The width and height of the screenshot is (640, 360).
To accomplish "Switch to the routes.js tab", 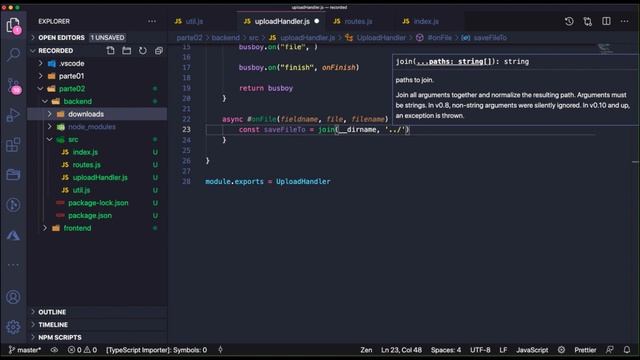I will click(358, 21).
